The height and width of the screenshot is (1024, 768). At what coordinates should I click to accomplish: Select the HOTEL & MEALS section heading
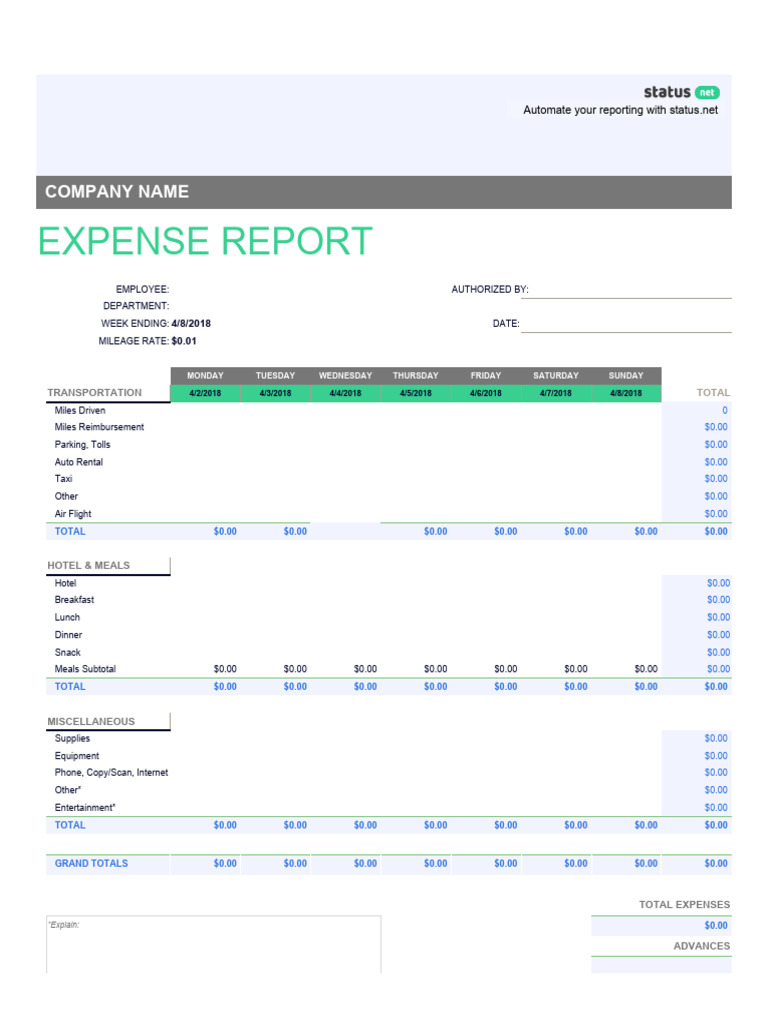pyautogui.click(x=88, y=566)
